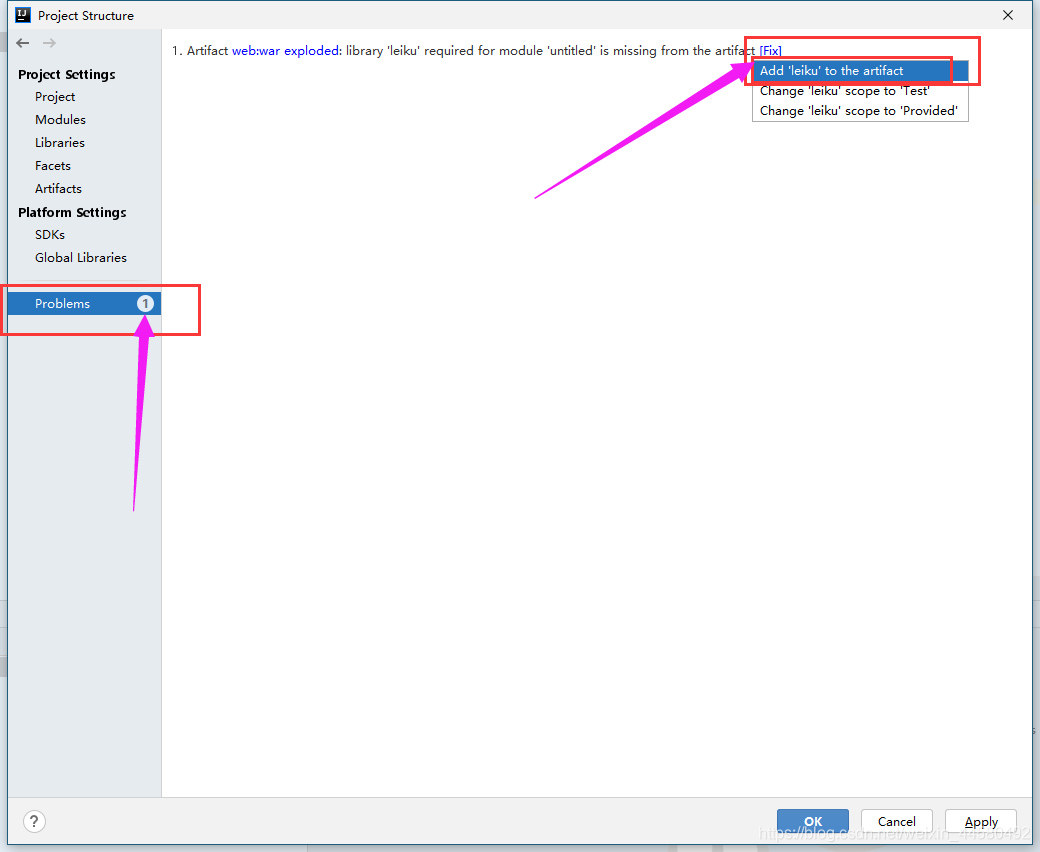Click the missing library problem message
1040x852 pixels.
464,51
